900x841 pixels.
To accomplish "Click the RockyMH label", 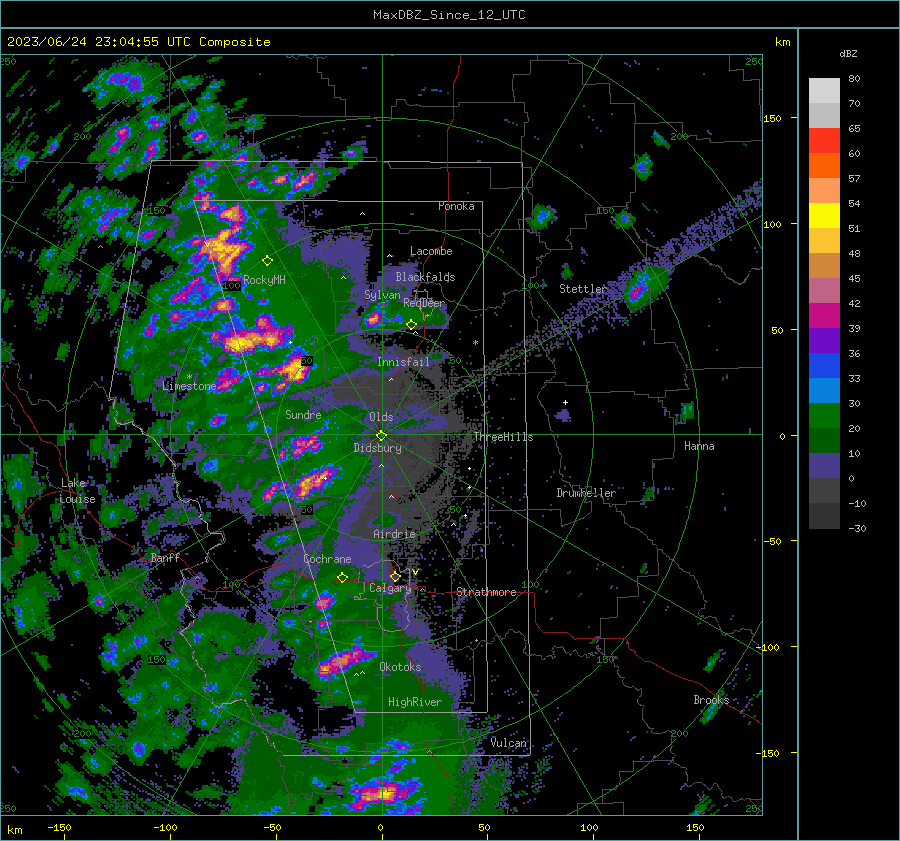I will tap(264, 280).
